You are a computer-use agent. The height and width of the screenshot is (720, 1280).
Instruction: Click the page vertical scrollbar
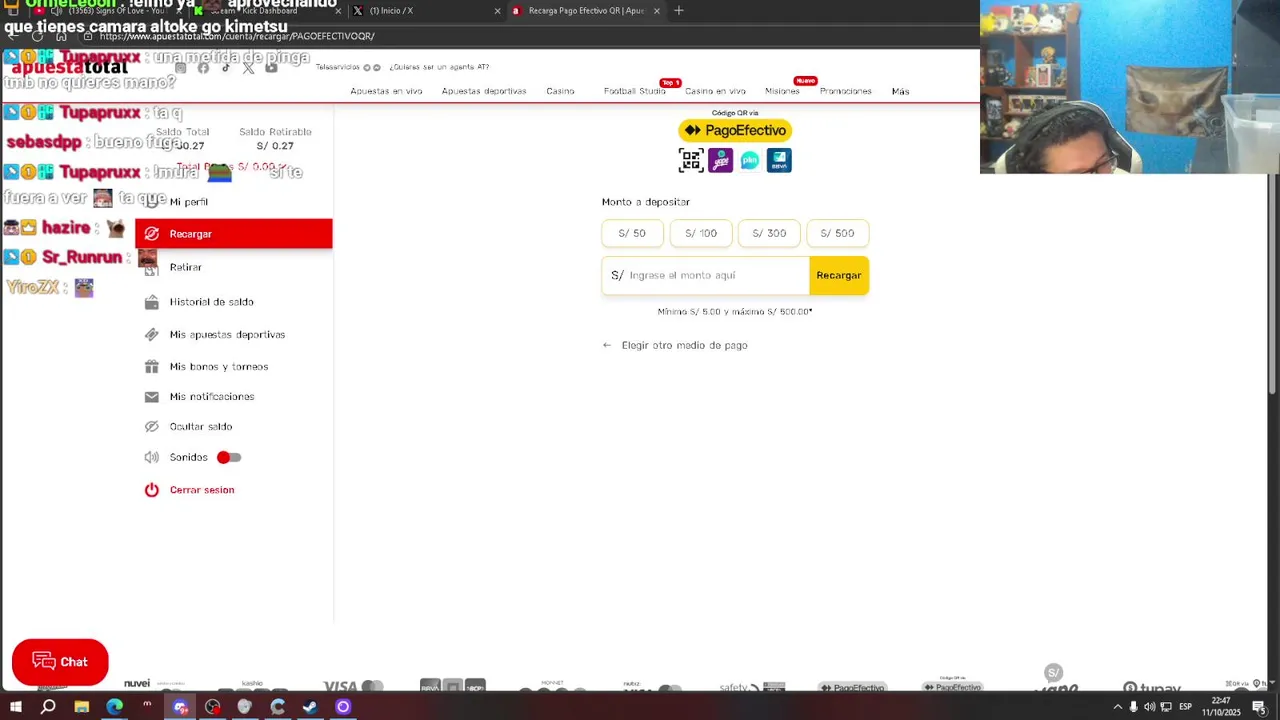[x=1272, y=285]
